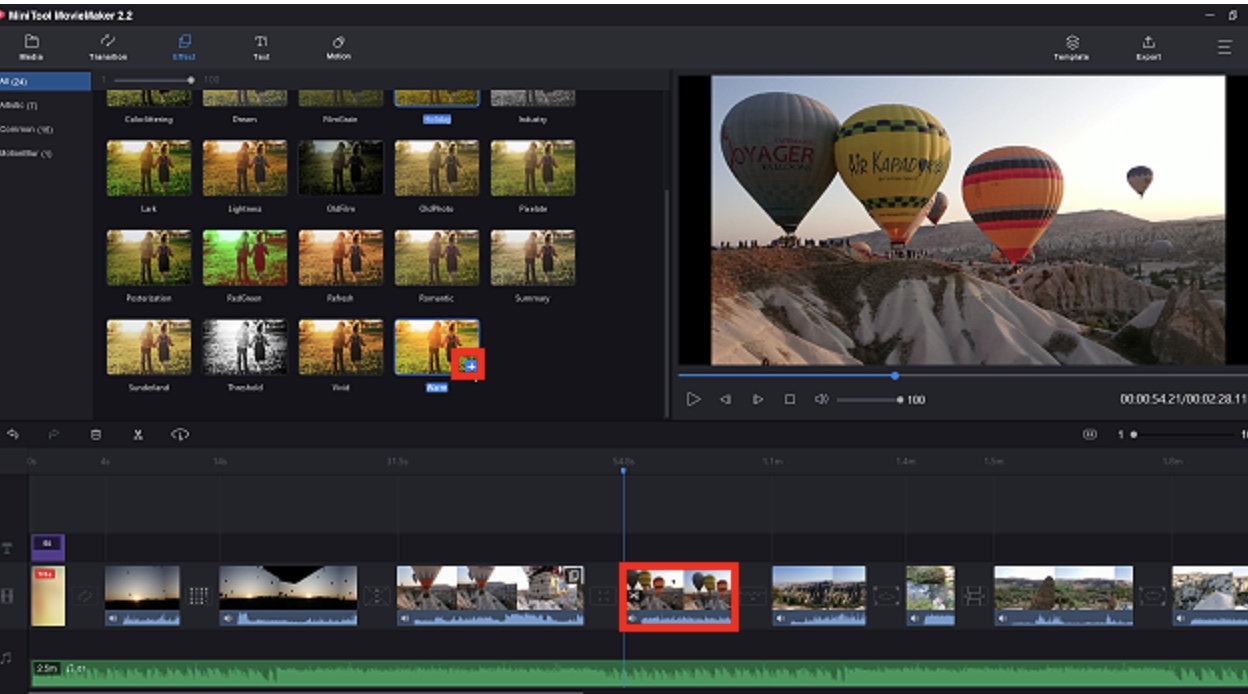Click the Dream effect label

pyautogui.click(x=245, y=119)
